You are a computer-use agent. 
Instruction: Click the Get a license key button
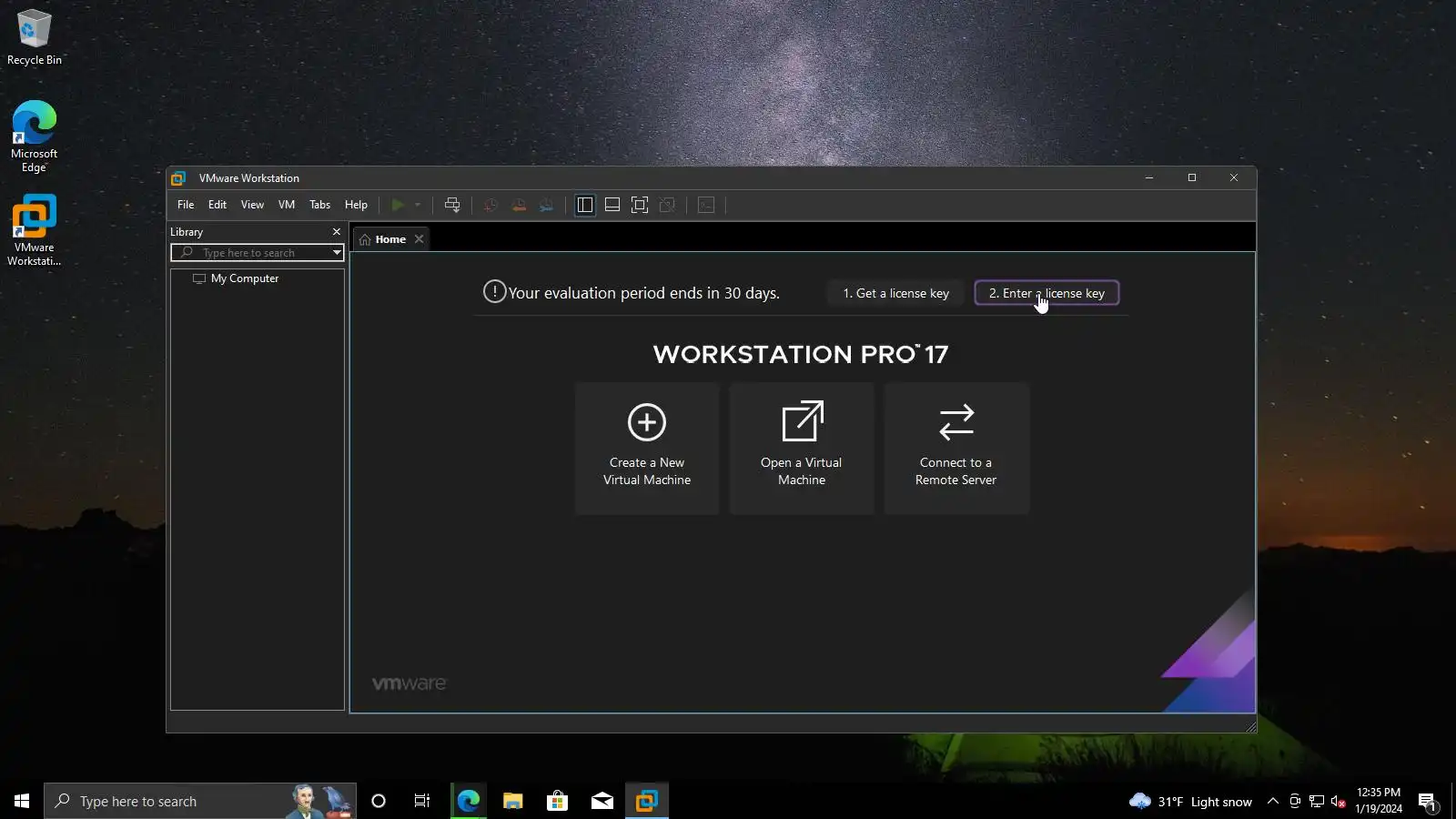click(x=896, y=293)
